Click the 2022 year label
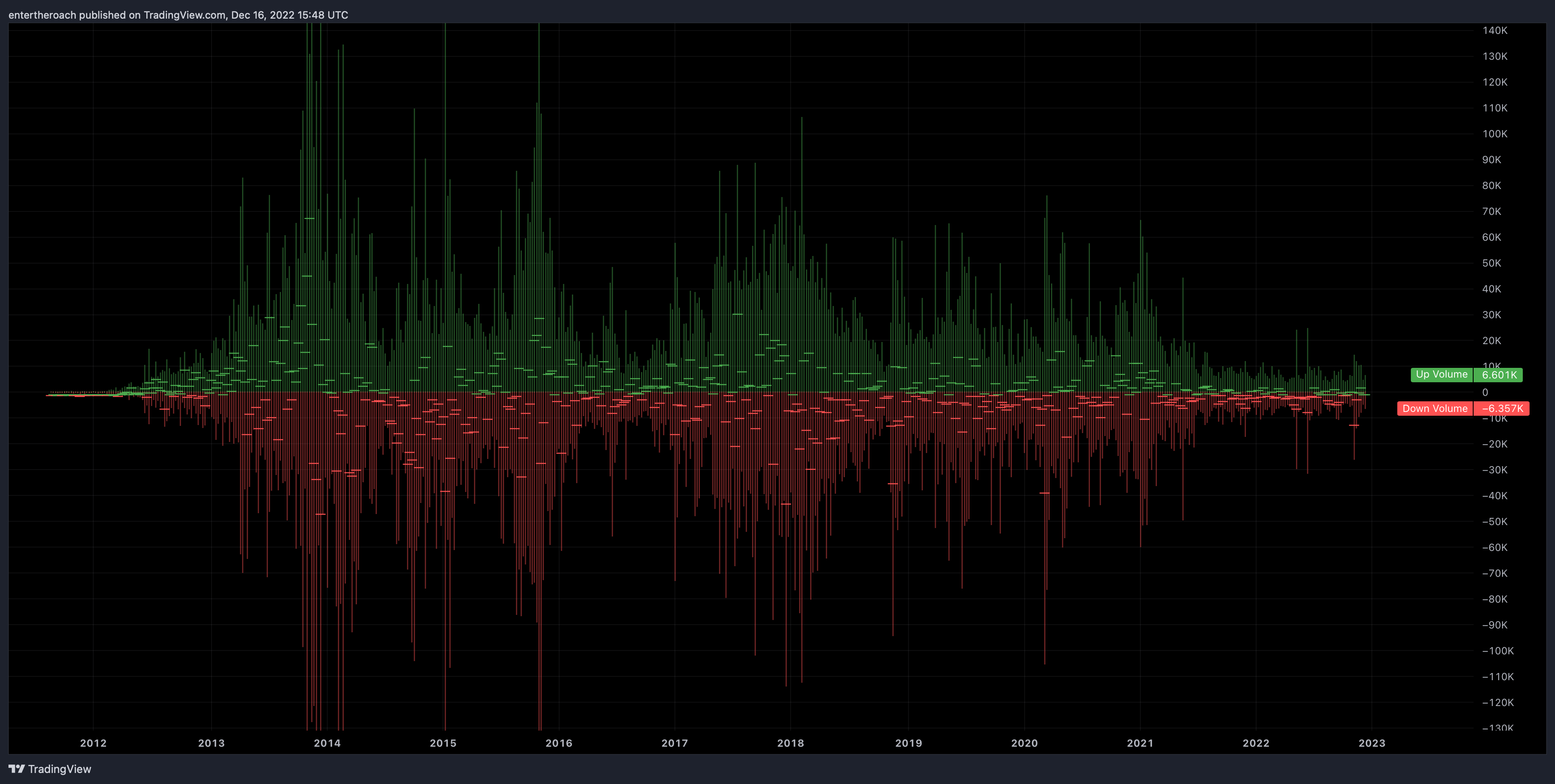1555x784 pixels. pos(1256,743)
